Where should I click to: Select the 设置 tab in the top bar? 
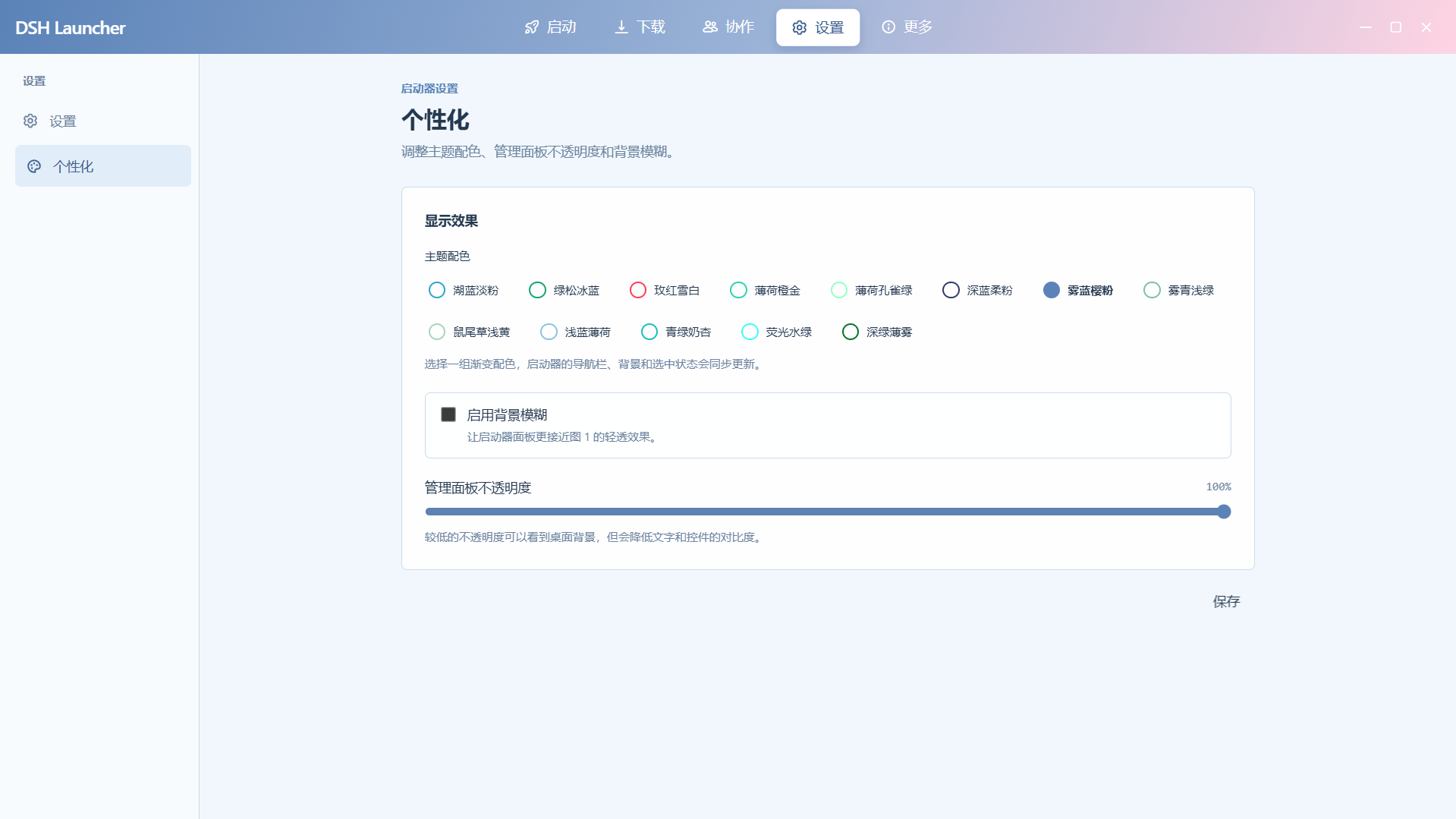tap(818, 27)
